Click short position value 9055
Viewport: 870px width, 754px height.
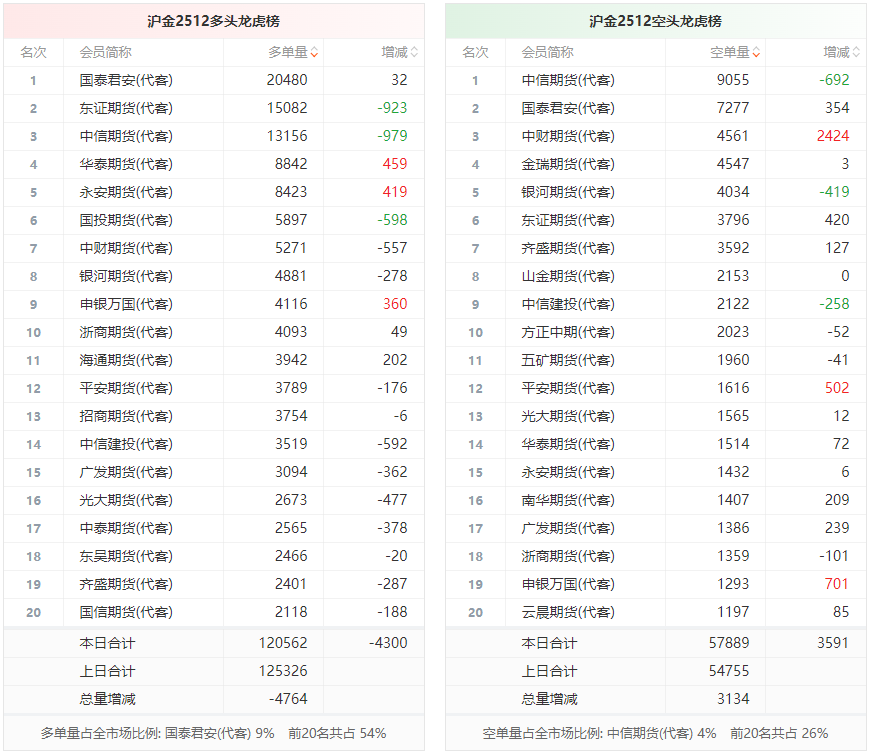tap(733, 80)
